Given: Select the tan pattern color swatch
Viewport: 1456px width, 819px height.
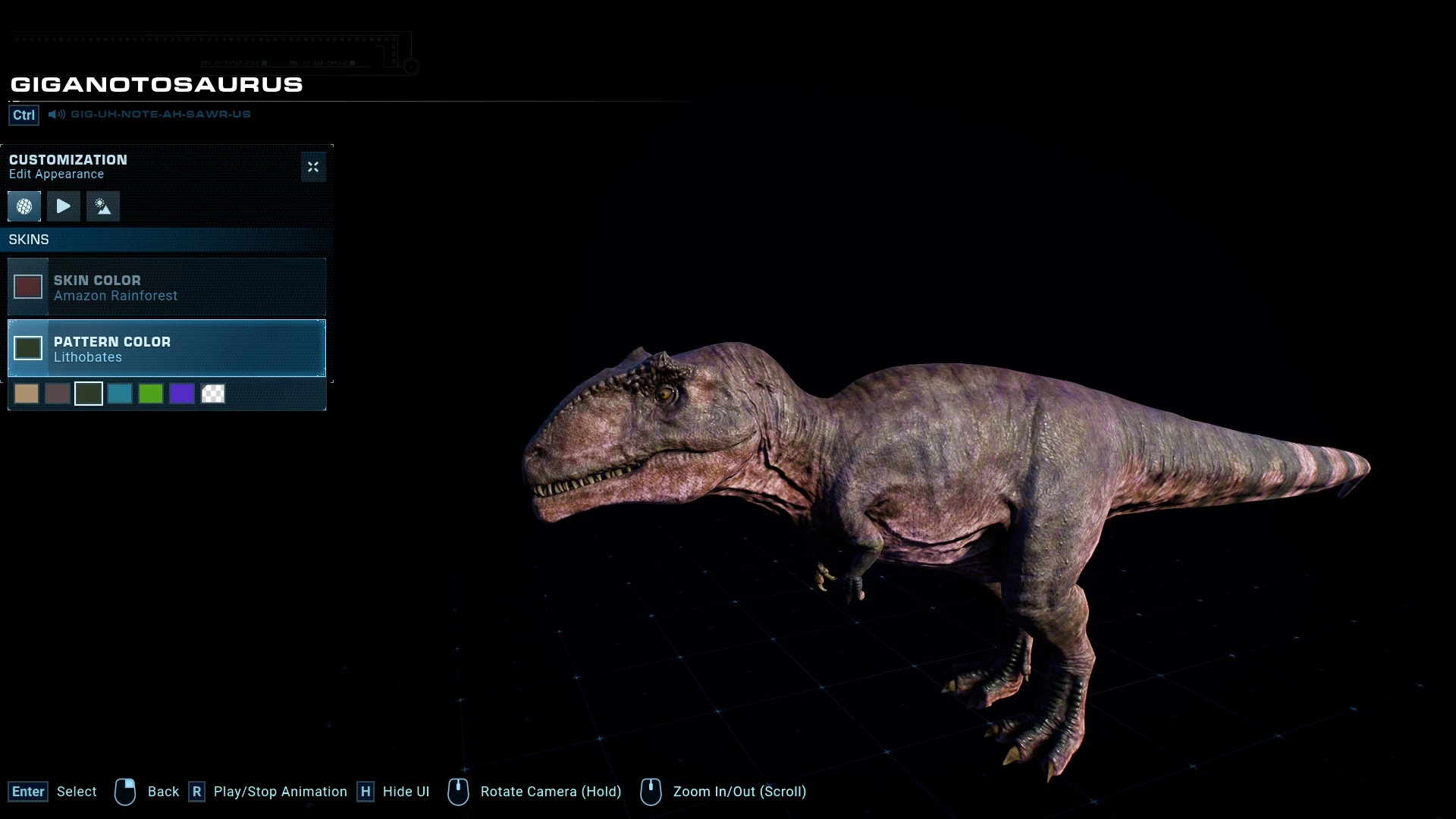Looking at the screenshot, I should [x=27, y=394].
